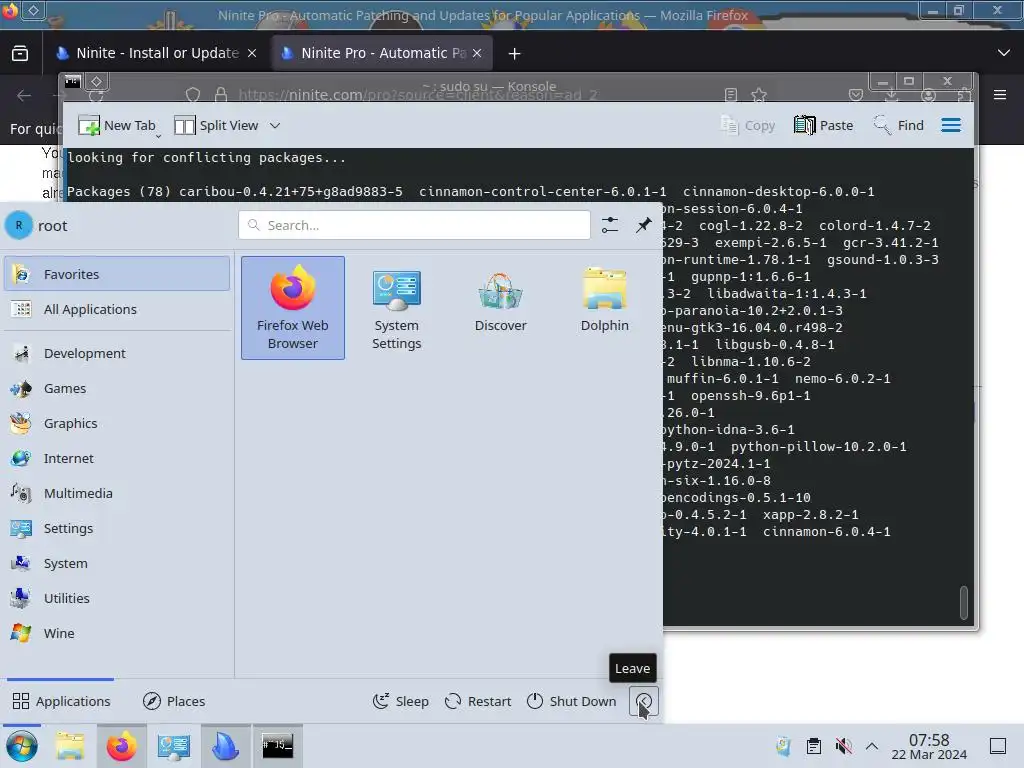
Task: Open clock showing 07:58
Action: click(x=929, y=746)
